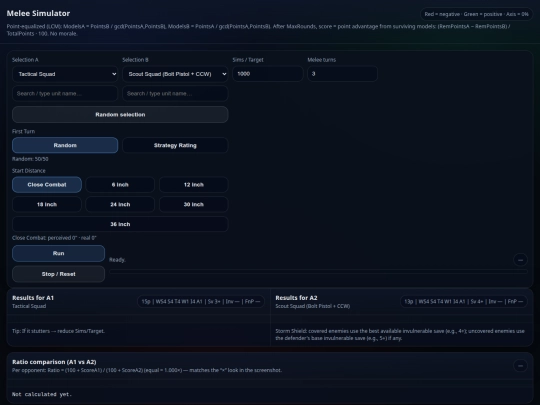
Task: Select Strategy Rating first turn option
Action: 175,145
